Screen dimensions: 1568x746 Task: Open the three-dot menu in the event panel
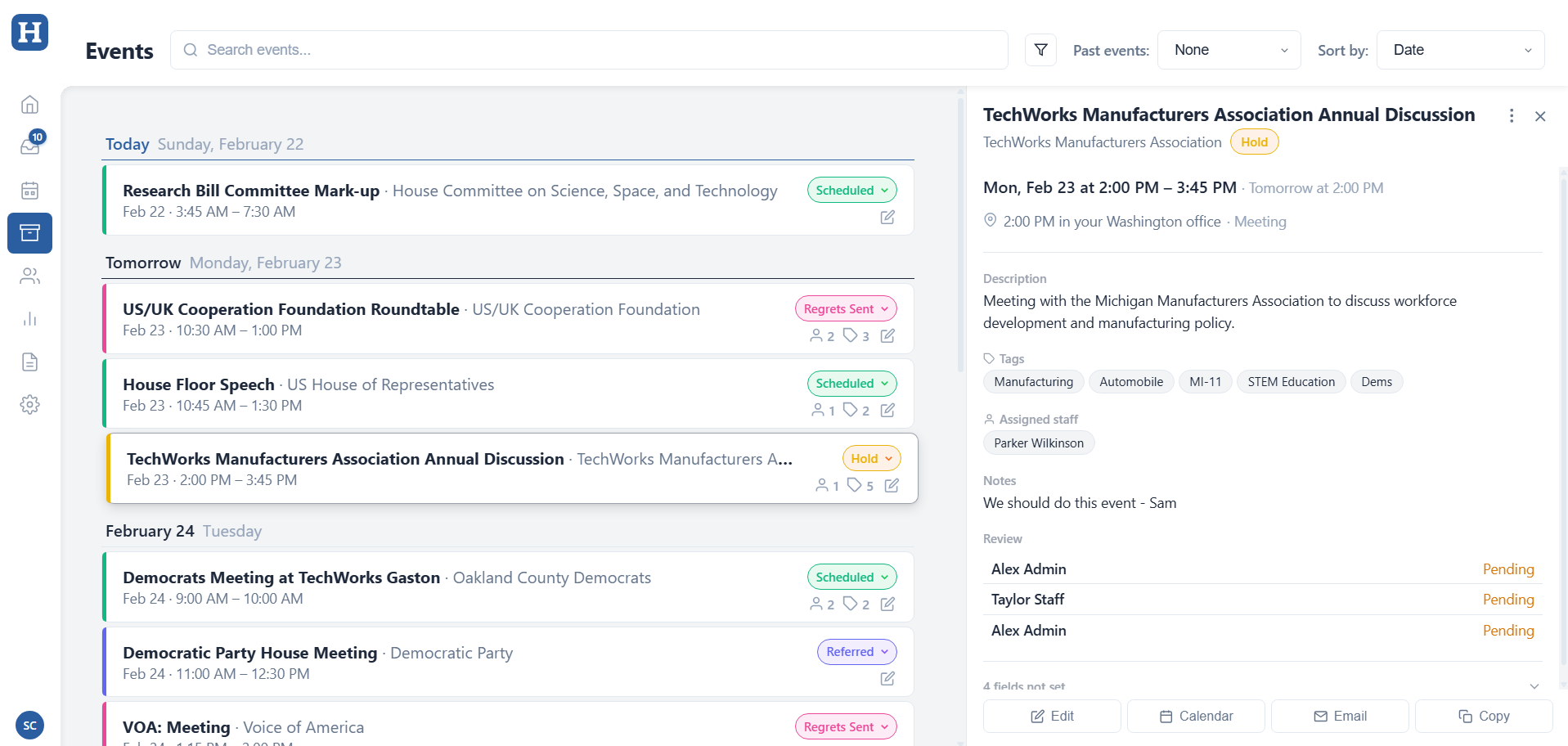click(1512, 116)
